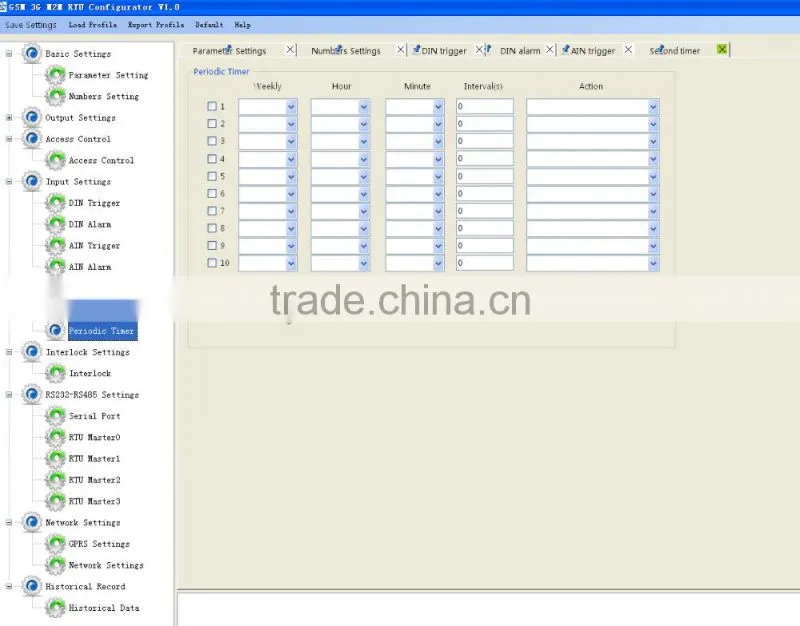Enable periodic timer row 6 checkbox

coord(212,193)
